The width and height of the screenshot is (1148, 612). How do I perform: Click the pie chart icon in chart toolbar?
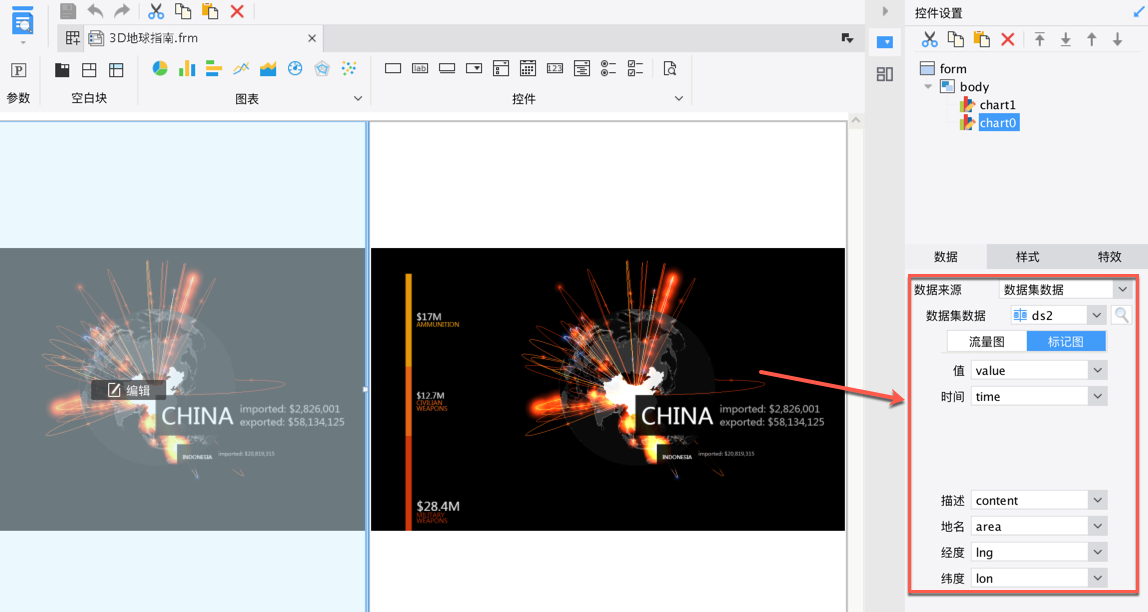coord(160,68)
